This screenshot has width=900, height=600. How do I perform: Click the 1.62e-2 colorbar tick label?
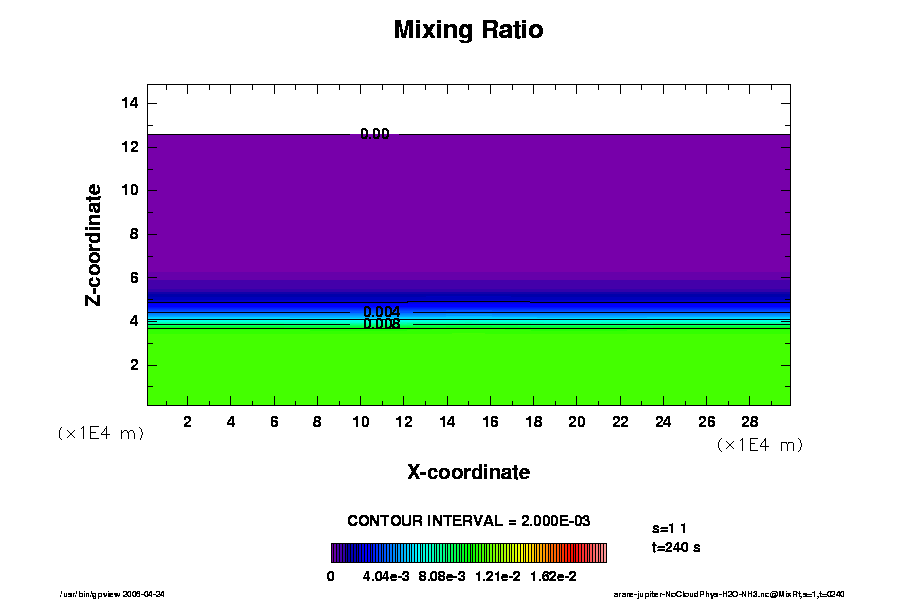click(x=553, y=576)
